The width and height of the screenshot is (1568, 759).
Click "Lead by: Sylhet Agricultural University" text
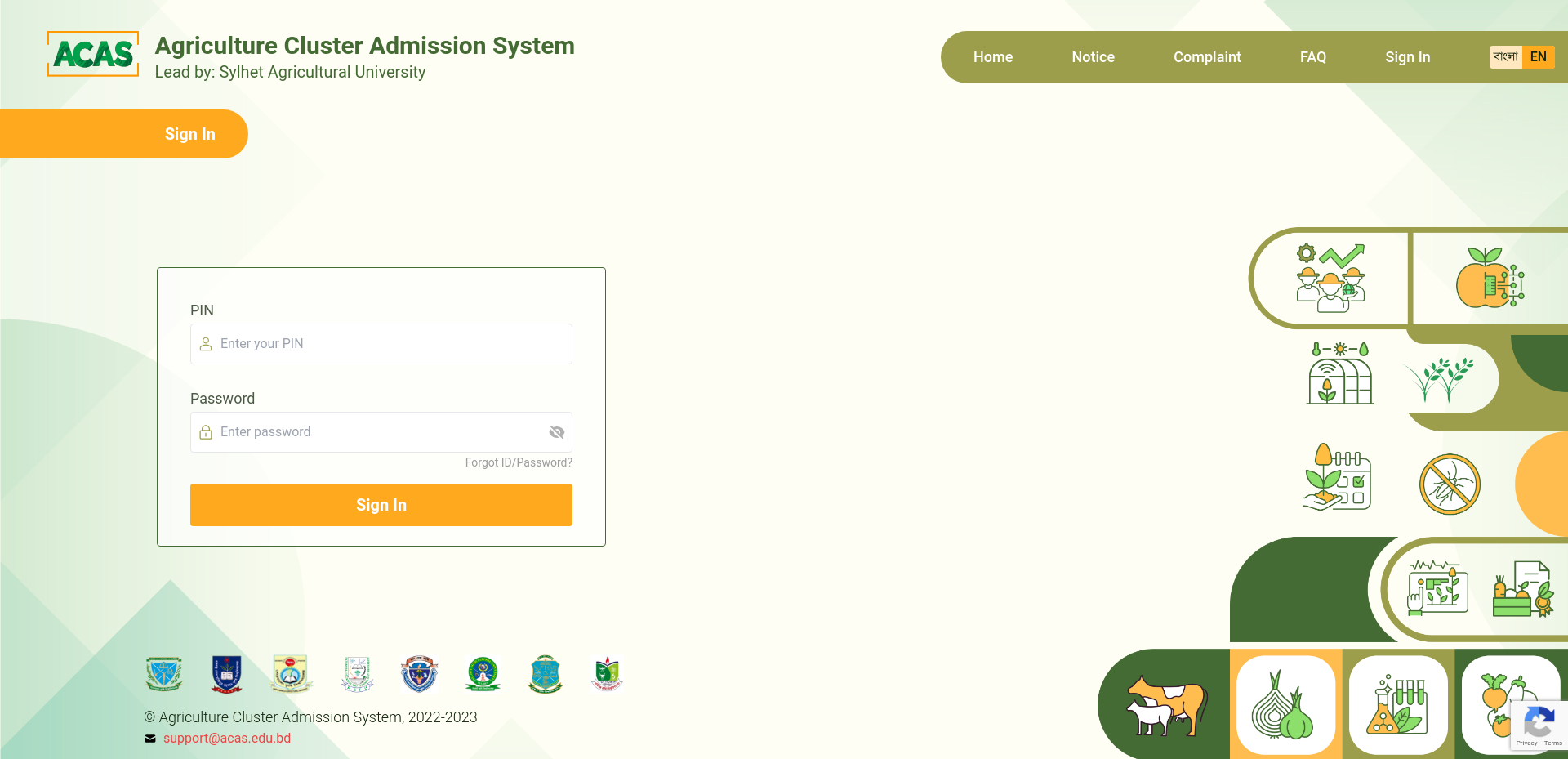290,72
